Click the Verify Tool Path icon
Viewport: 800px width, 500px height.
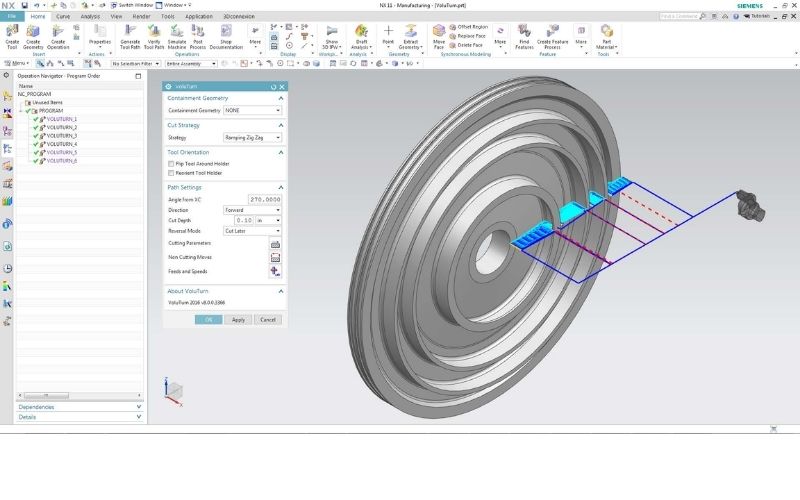pyautogui.click(x=154, y=37)
